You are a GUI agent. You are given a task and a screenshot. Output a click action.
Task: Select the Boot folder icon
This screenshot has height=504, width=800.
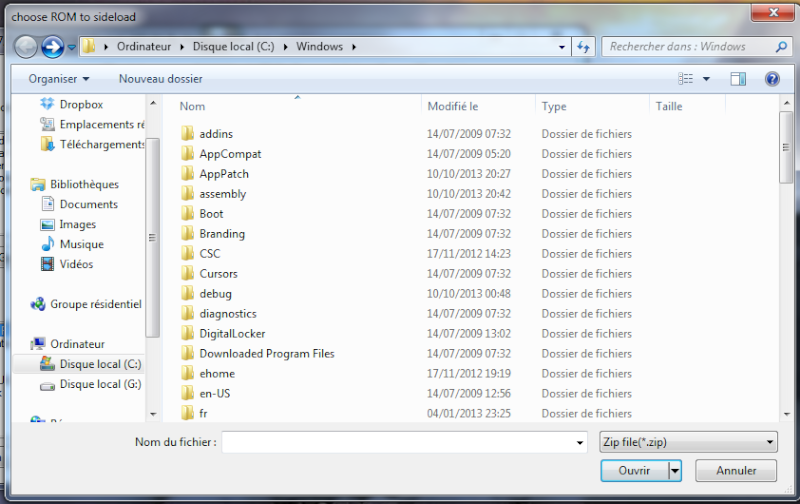click(187, 213)
